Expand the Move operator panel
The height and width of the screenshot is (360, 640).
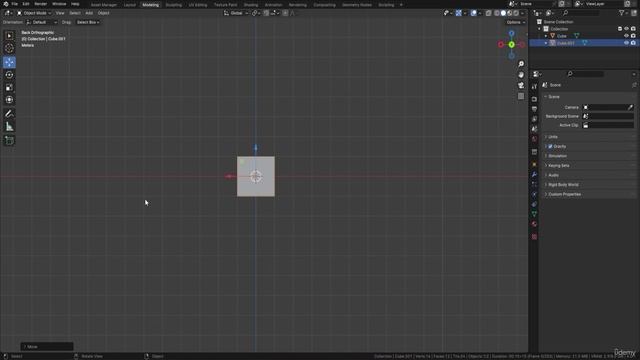[x=47, y=347]
